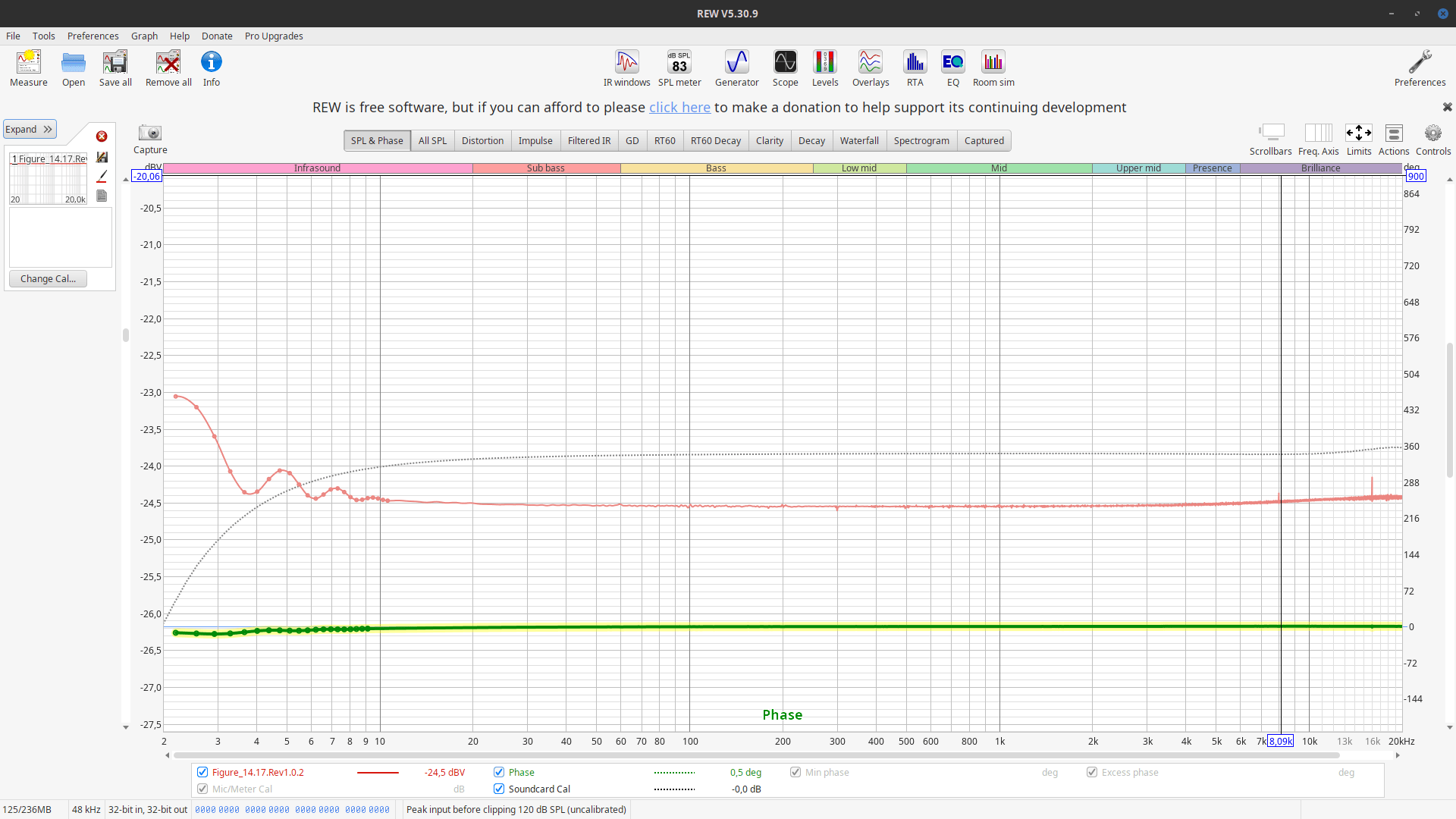The height and width of the screenshot is (819, 1456).
Task: Delete measurement with red X icon
Action: [102, 136]
